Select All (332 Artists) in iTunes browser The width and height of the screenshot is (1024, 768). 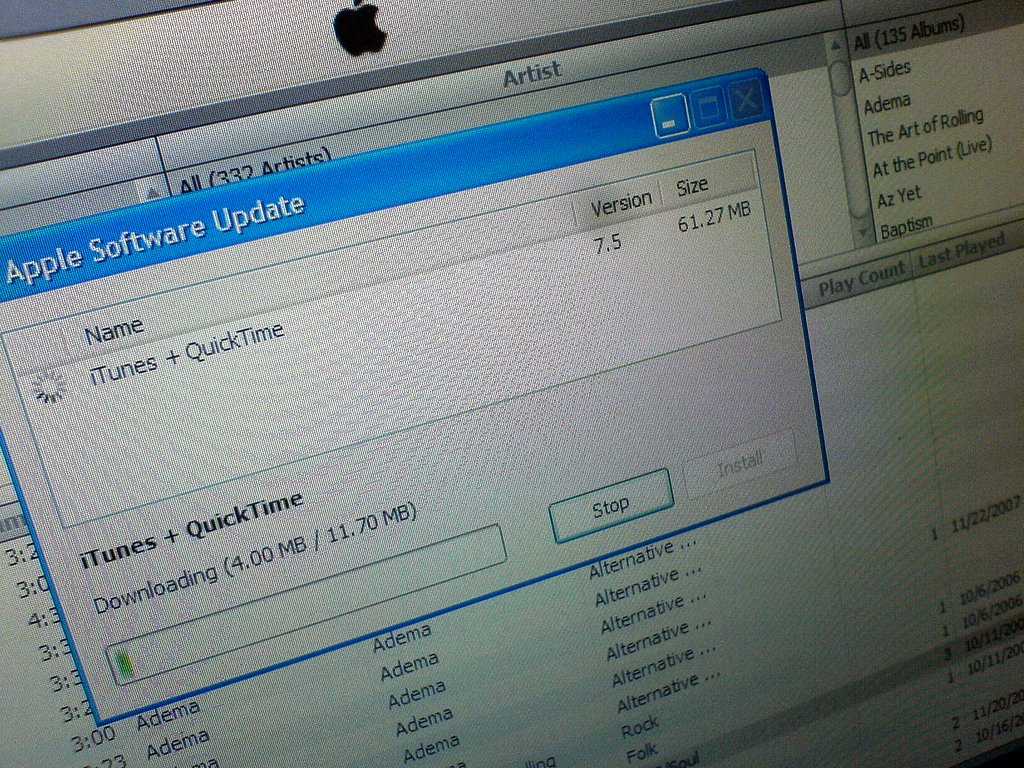[255, 172]
